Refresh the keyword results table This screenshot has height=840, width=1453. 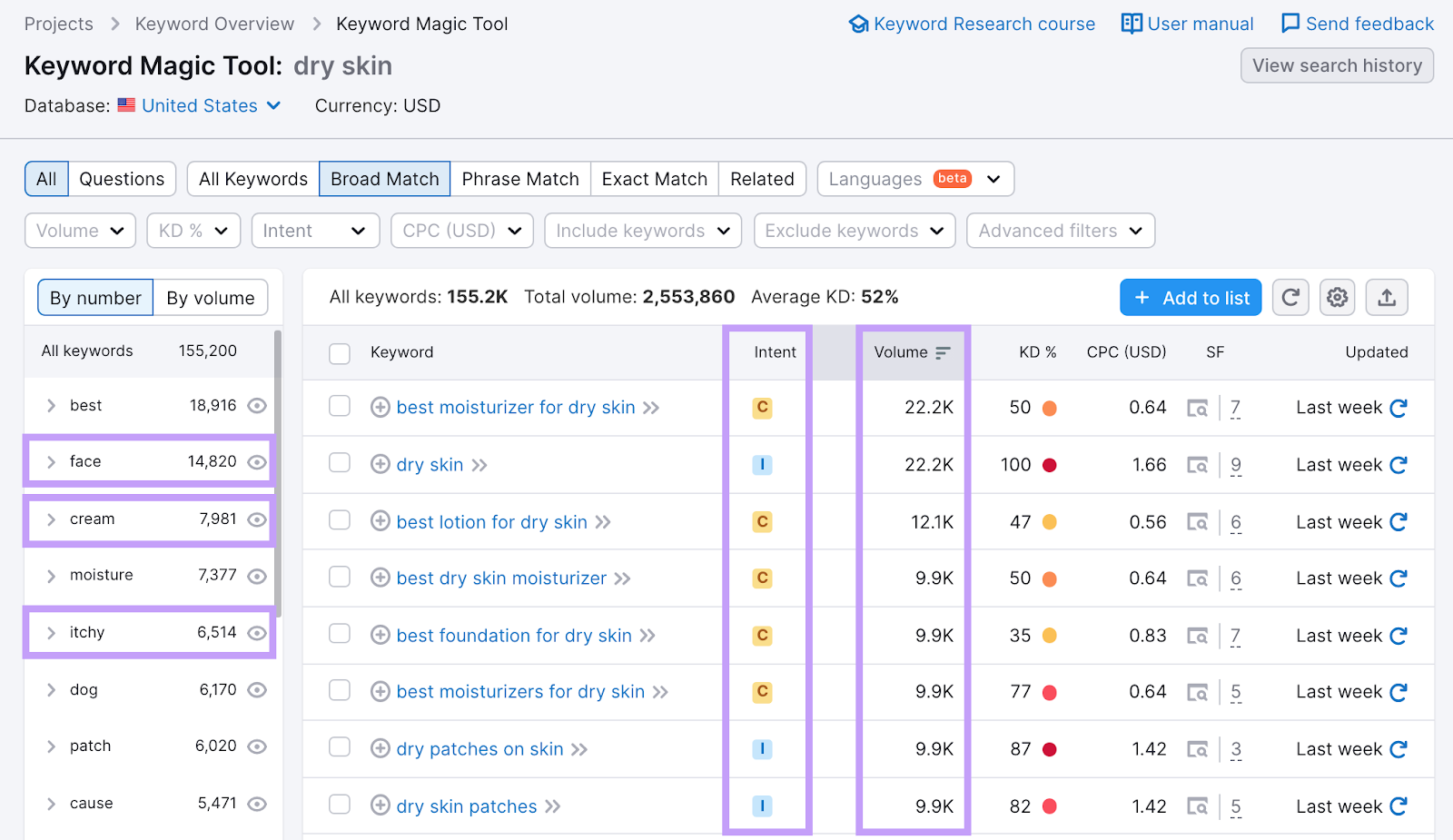click(x=1290, y=297)
